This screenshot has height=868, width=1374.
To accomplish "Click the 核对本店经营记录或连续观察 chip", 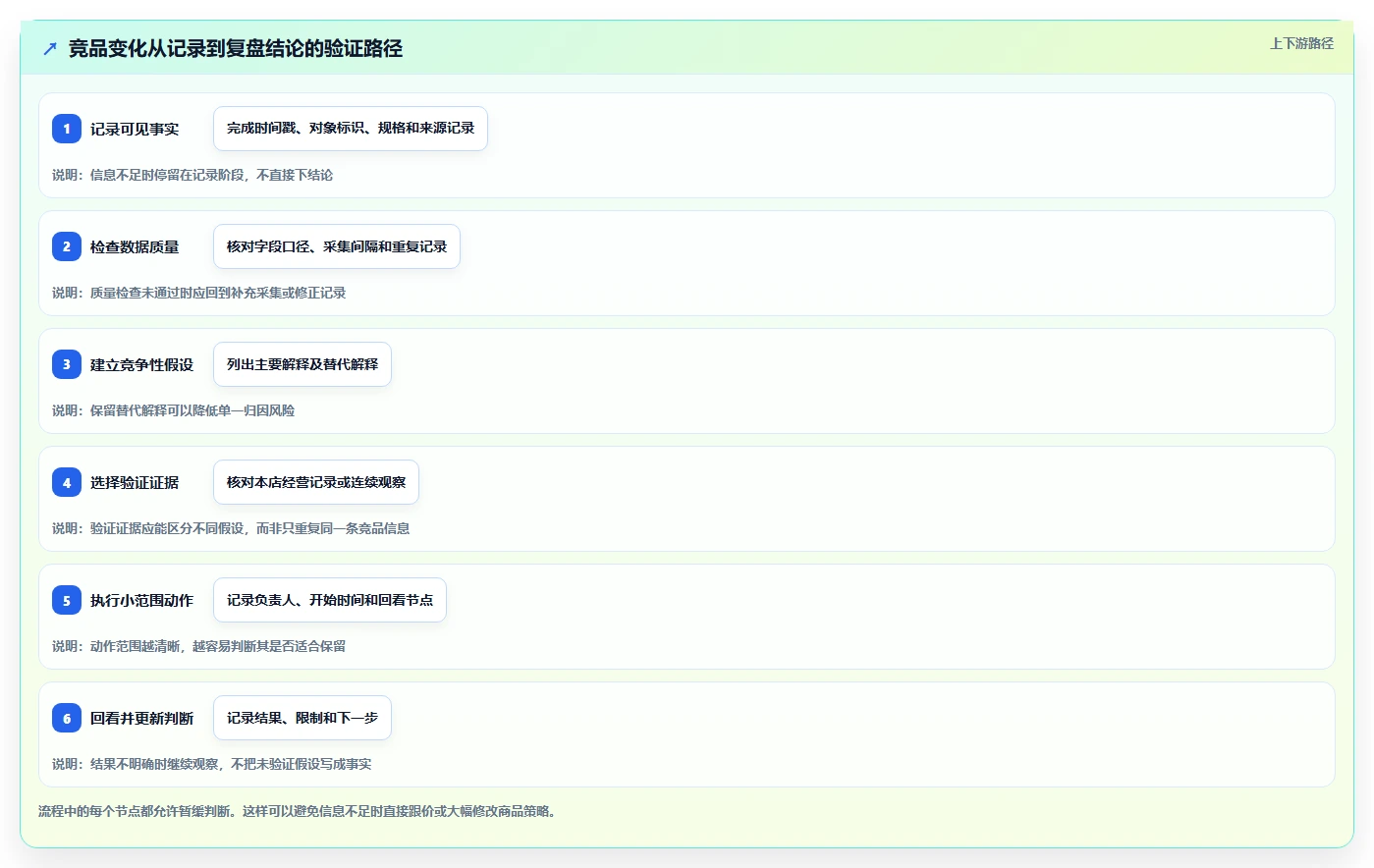I will [316, 482].
